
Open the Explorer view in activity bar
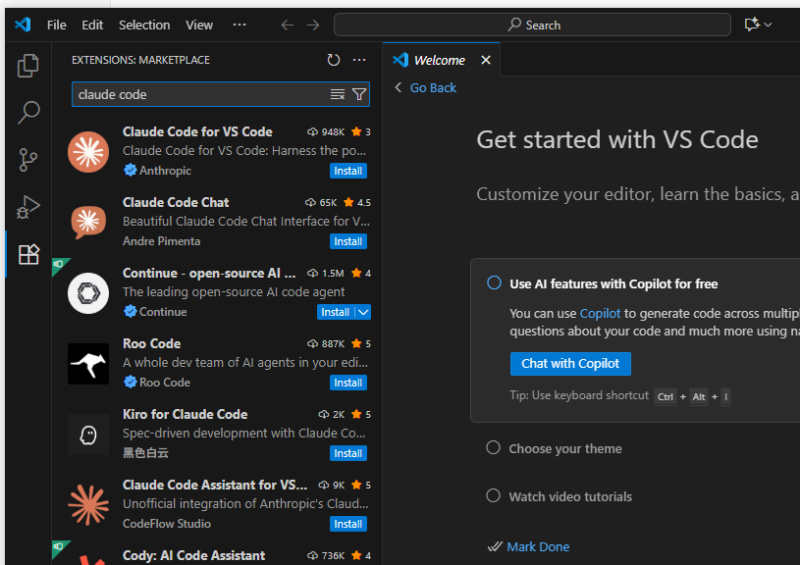pos(28,65)
